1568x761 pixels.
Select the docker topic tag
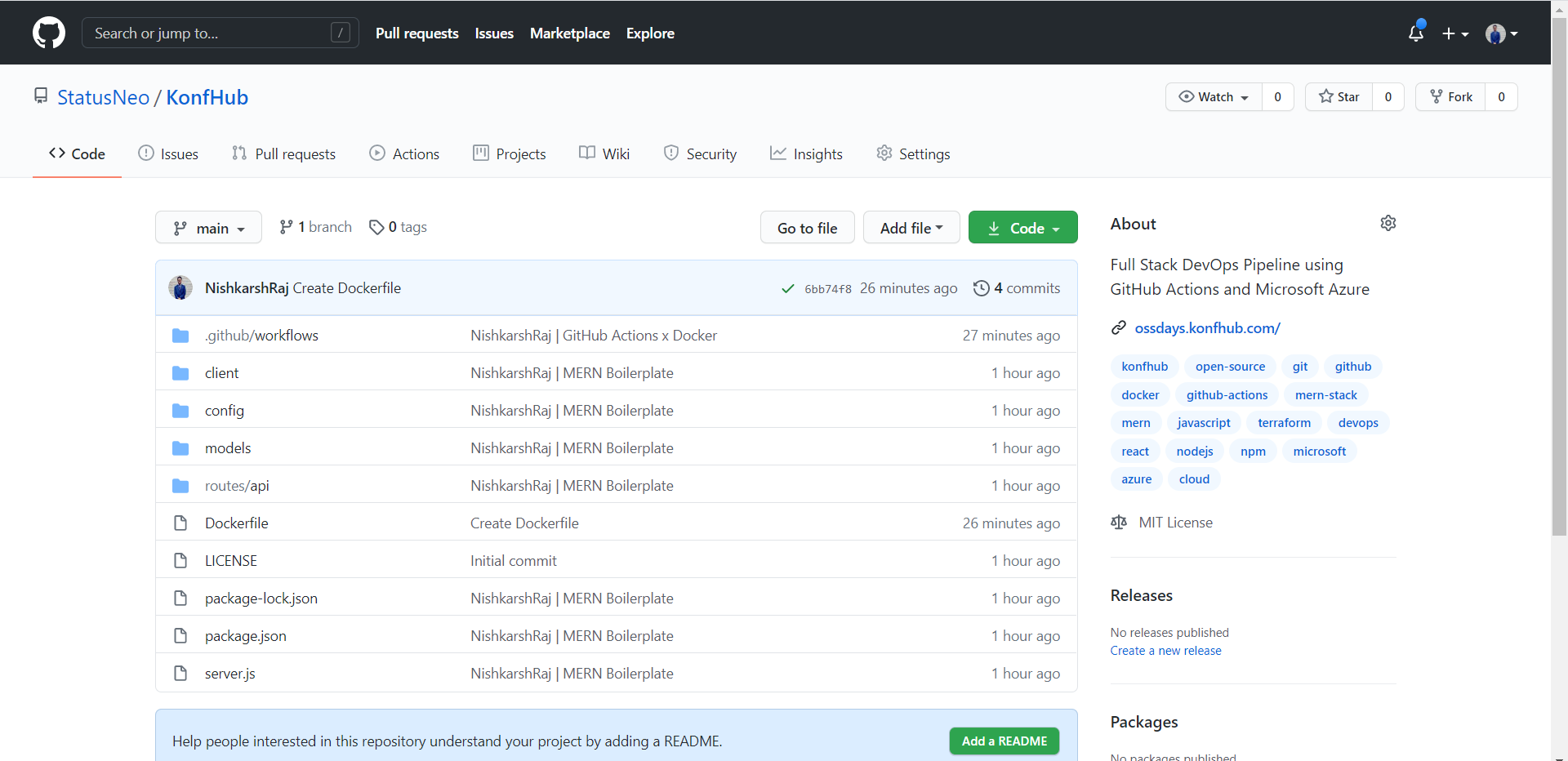[x=1140, y=395]
